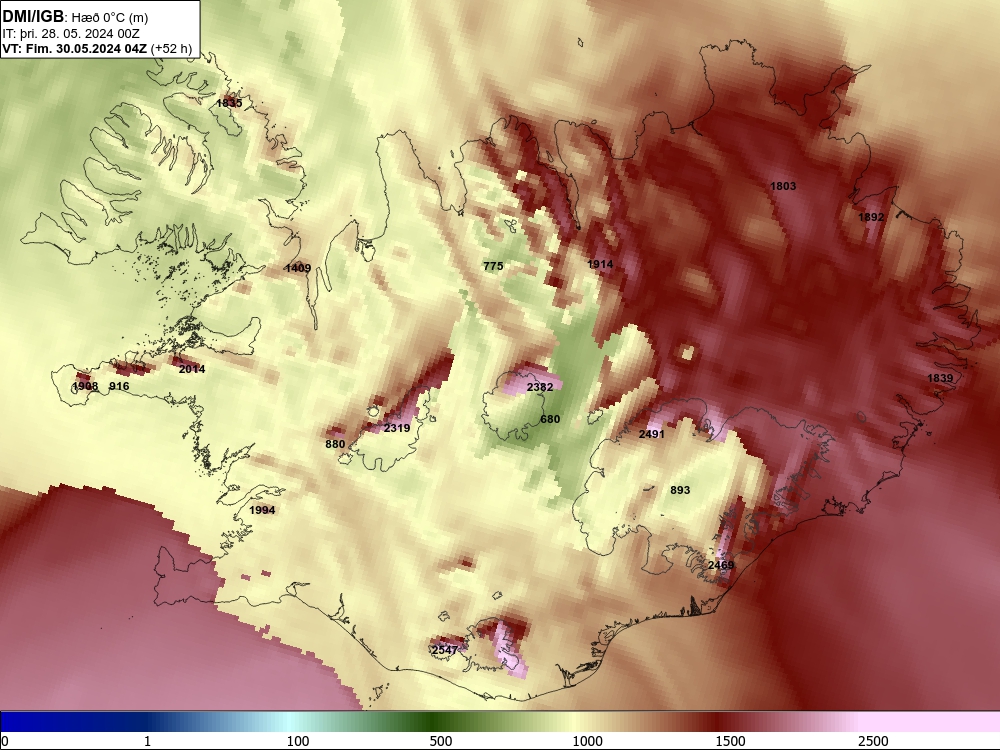Click the 2469 value label
Screen dimensions: 1000x750
point(721,564)
